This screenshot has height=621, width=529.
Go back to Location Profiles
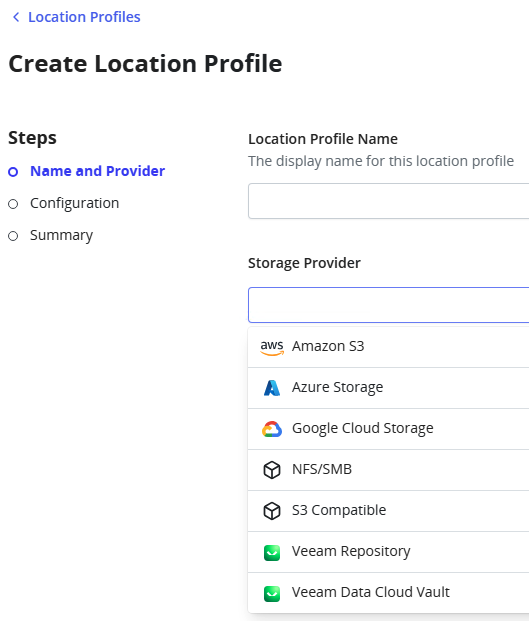click(84, 17)
